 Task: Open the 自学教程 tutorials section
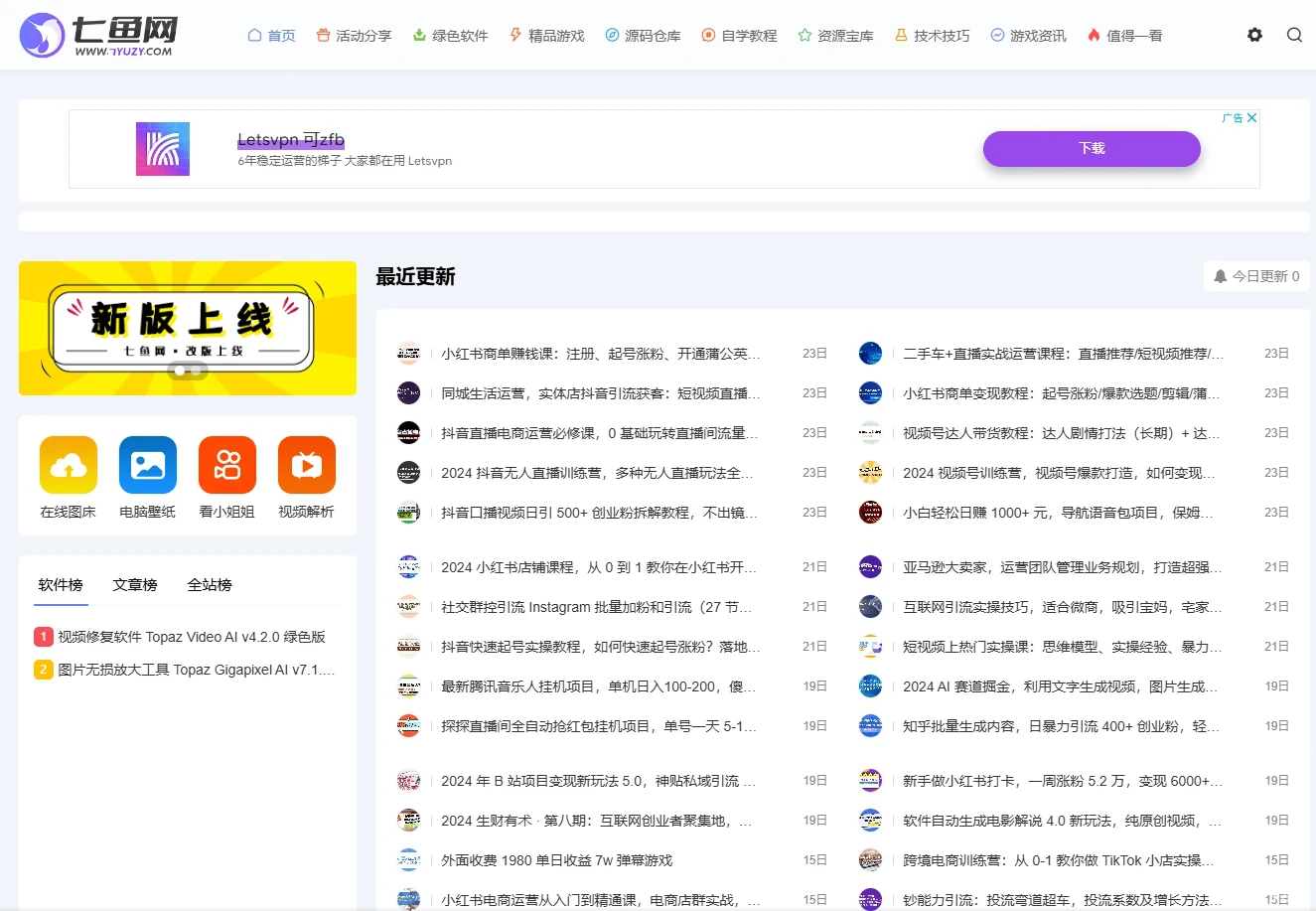pyautogui.click(x=738, y=35)
